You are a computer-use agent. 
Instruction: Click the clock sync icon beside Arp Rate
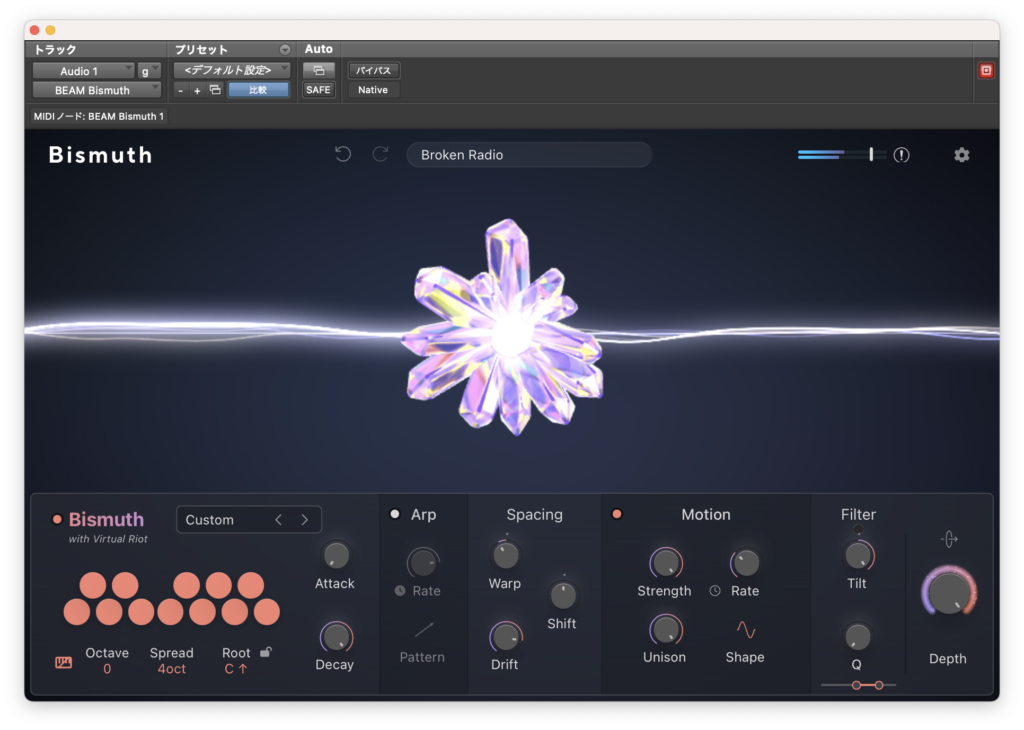click(x=400, y=590)
